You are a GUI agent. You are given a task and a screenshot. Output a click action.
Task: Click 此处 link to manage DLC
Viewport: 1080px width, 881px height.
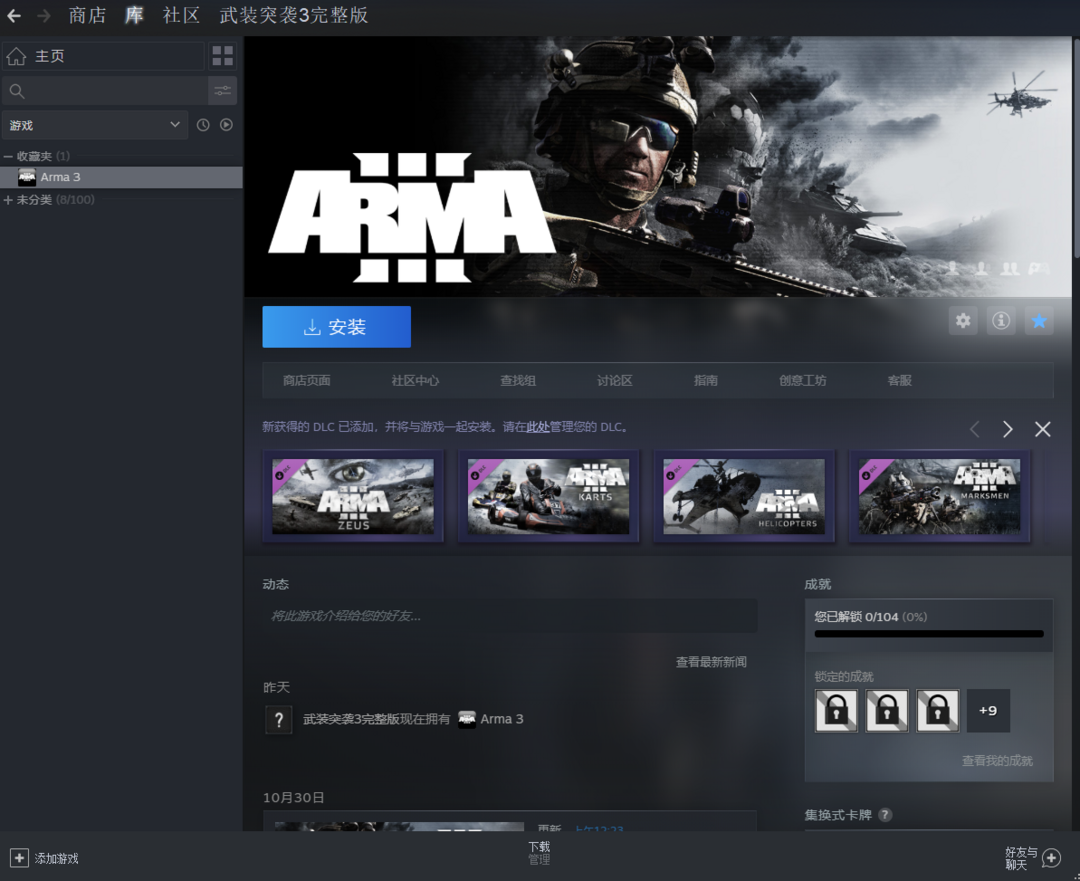pyautogui.click(x=538, y=427)
